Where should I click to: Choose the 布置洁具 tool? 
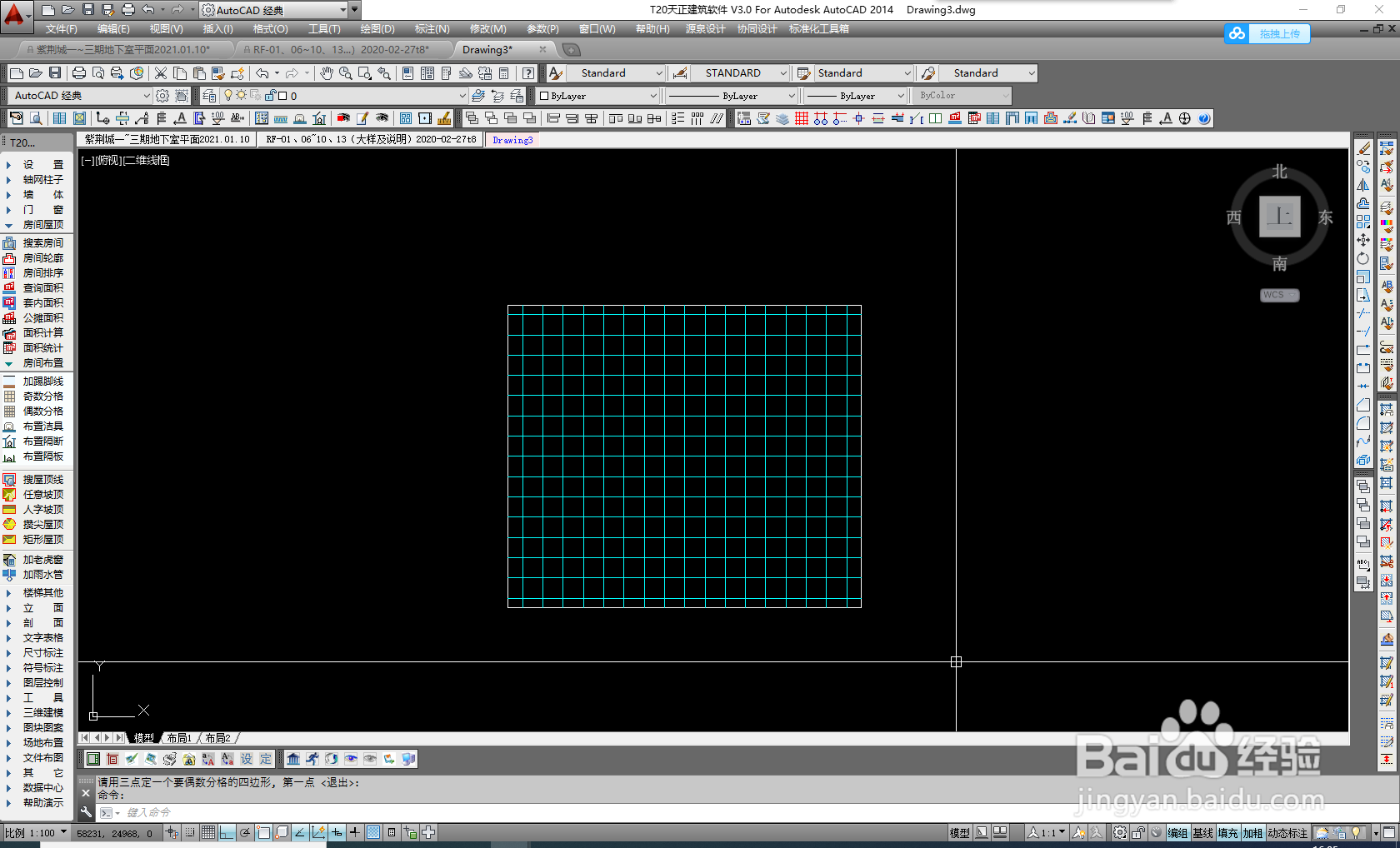pyautogui.click(x=33, y=426)
